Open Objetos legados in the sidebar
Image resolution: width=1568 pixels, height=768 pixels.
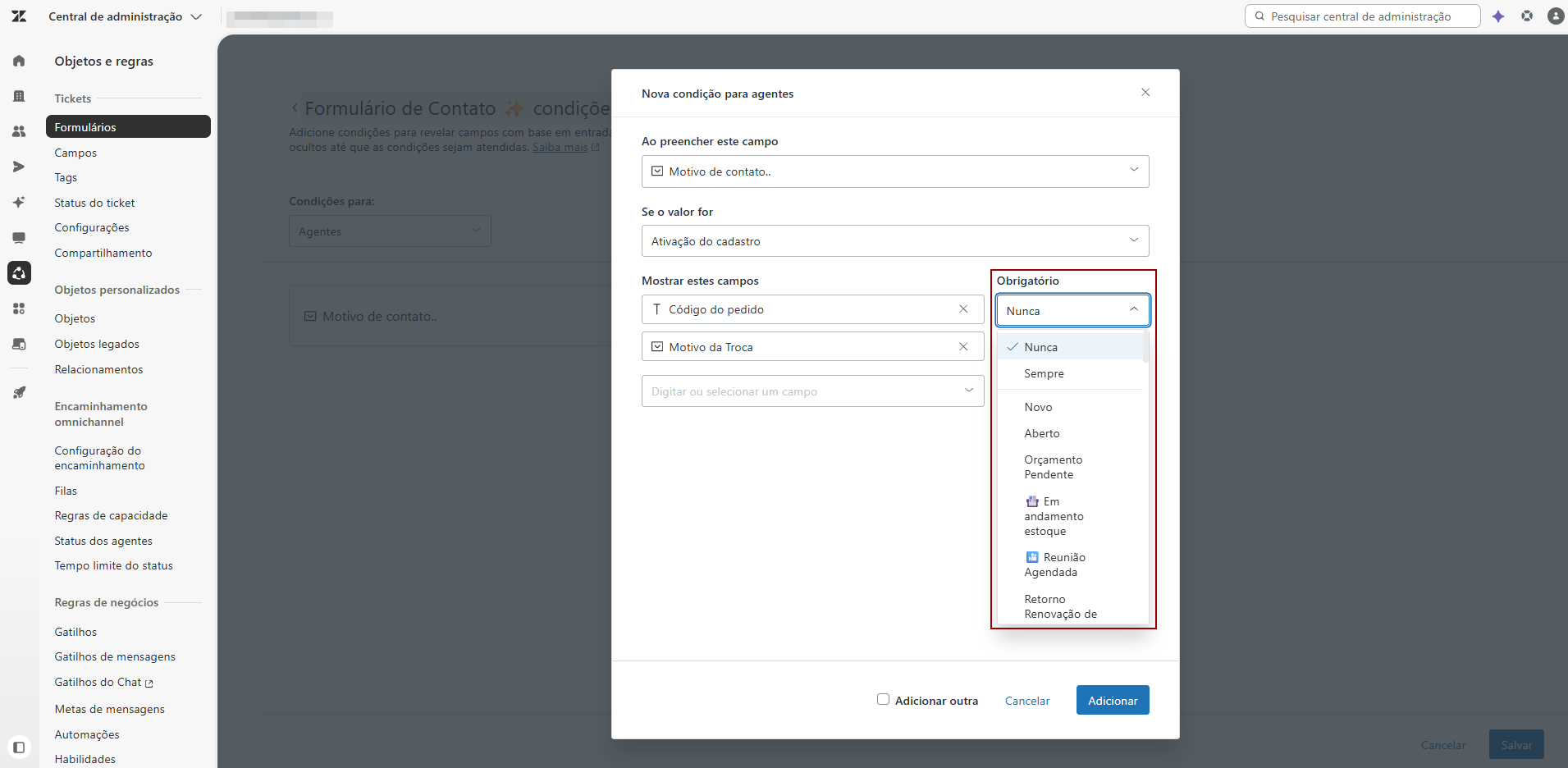pos(97,344)
